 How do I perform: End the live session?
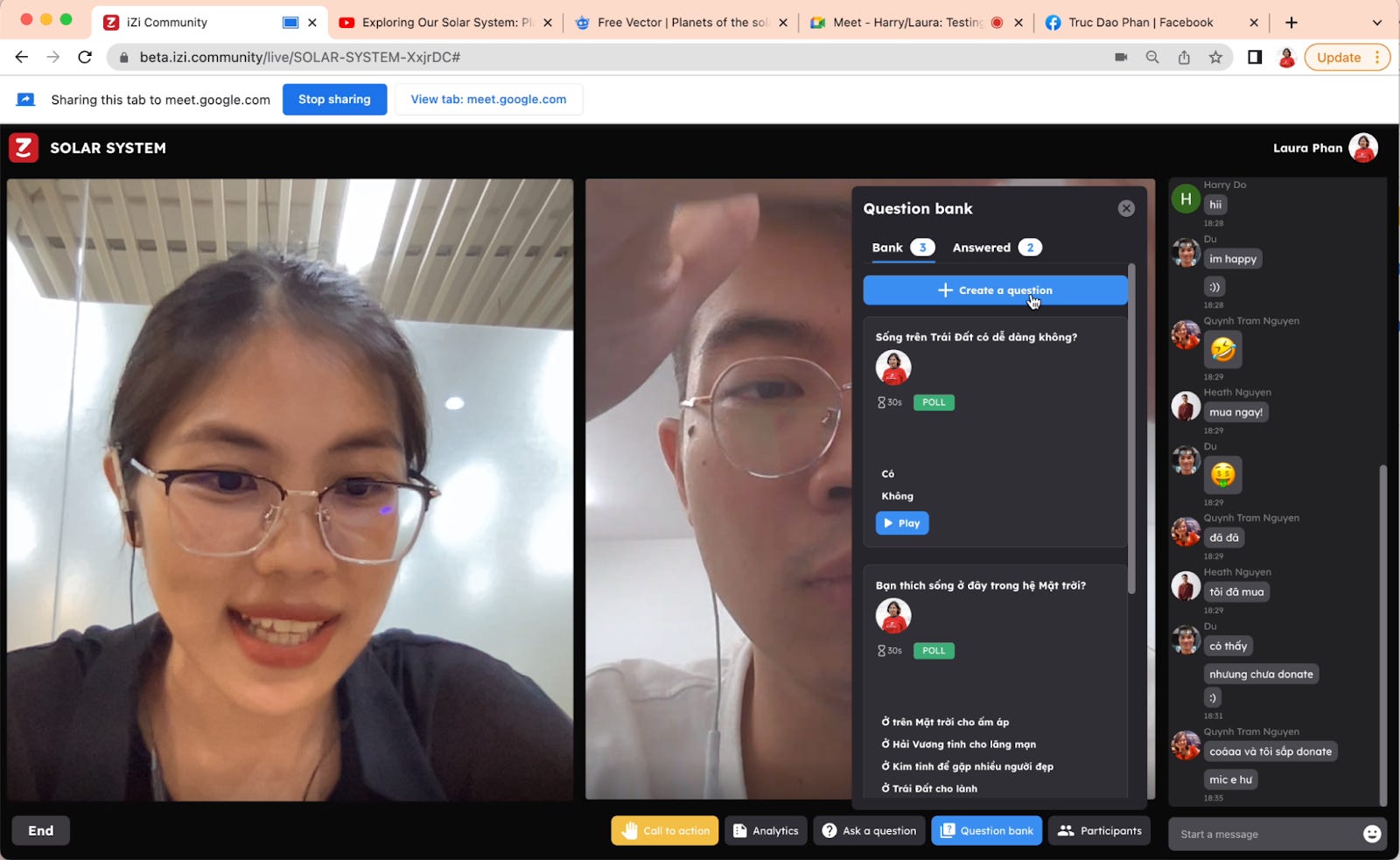coord(40,831)
